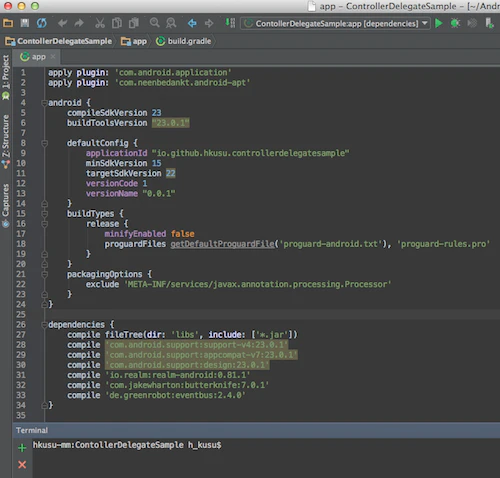Click in the terminal prompt line

(127, 445)
